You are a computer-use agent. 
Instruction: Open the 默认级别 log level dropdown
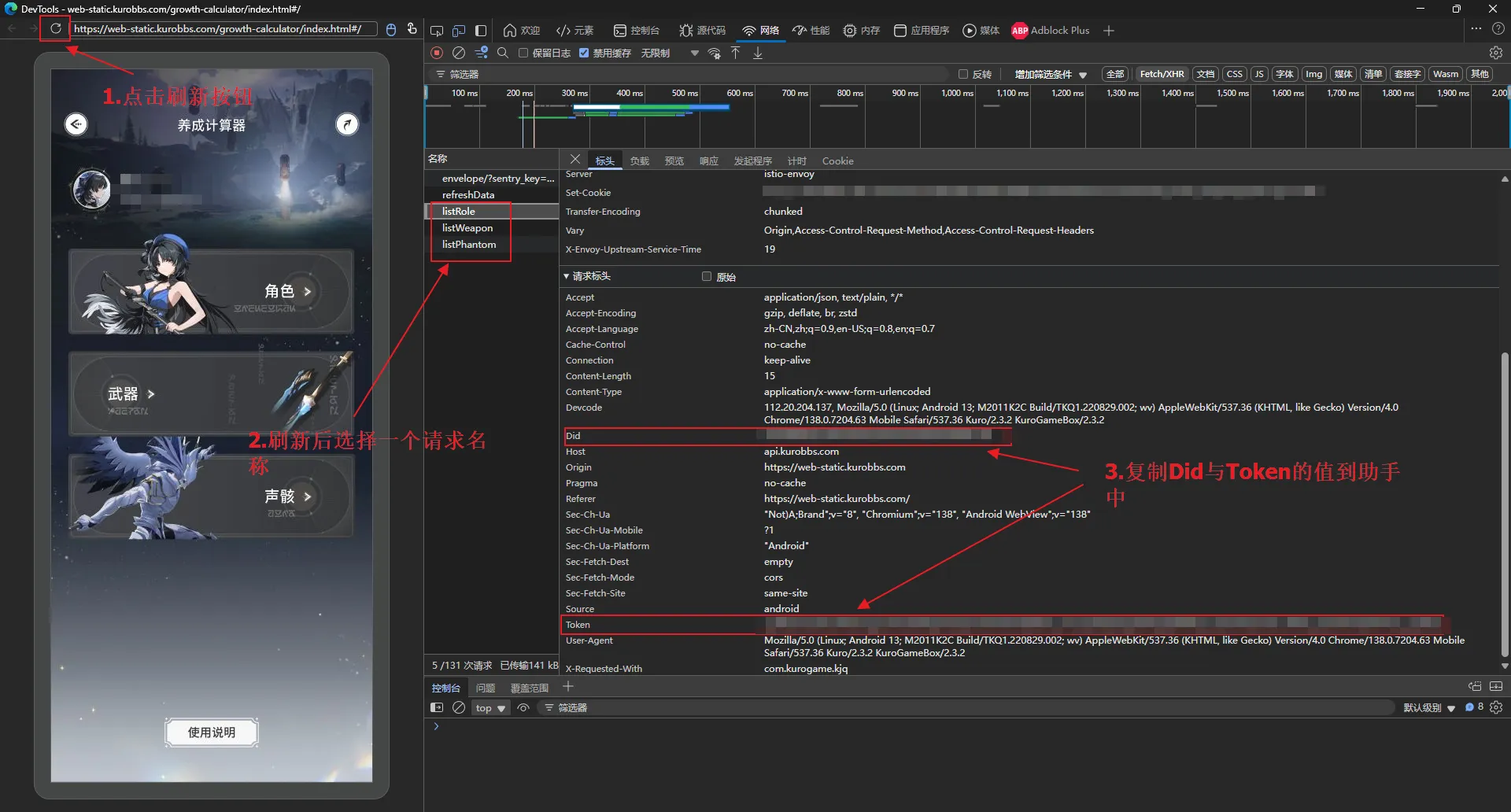[x=1429, y=707]
